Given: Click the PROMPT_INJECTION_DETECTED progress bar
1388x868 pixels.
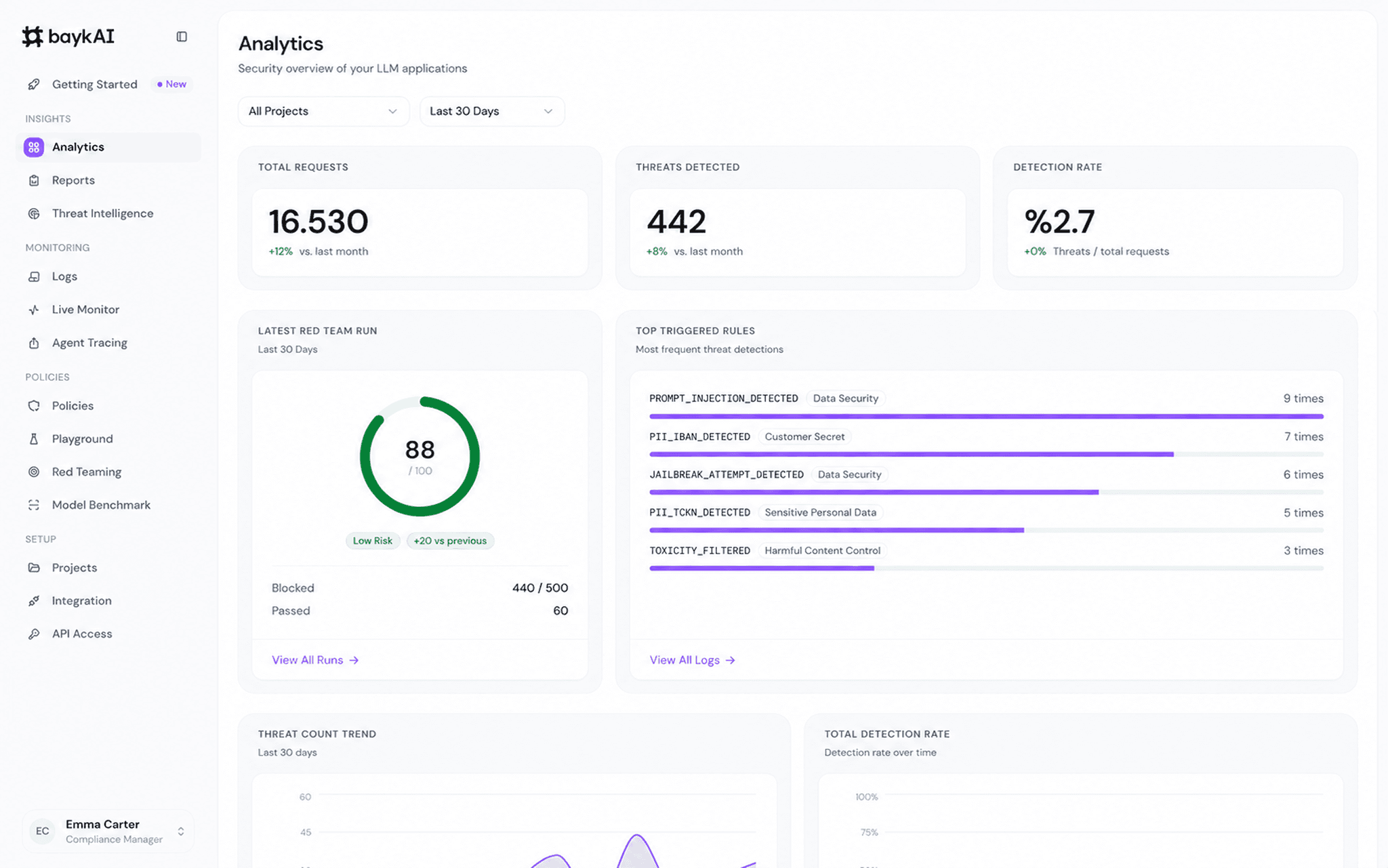Looking at the screenshot, I should tap(986, 416).
